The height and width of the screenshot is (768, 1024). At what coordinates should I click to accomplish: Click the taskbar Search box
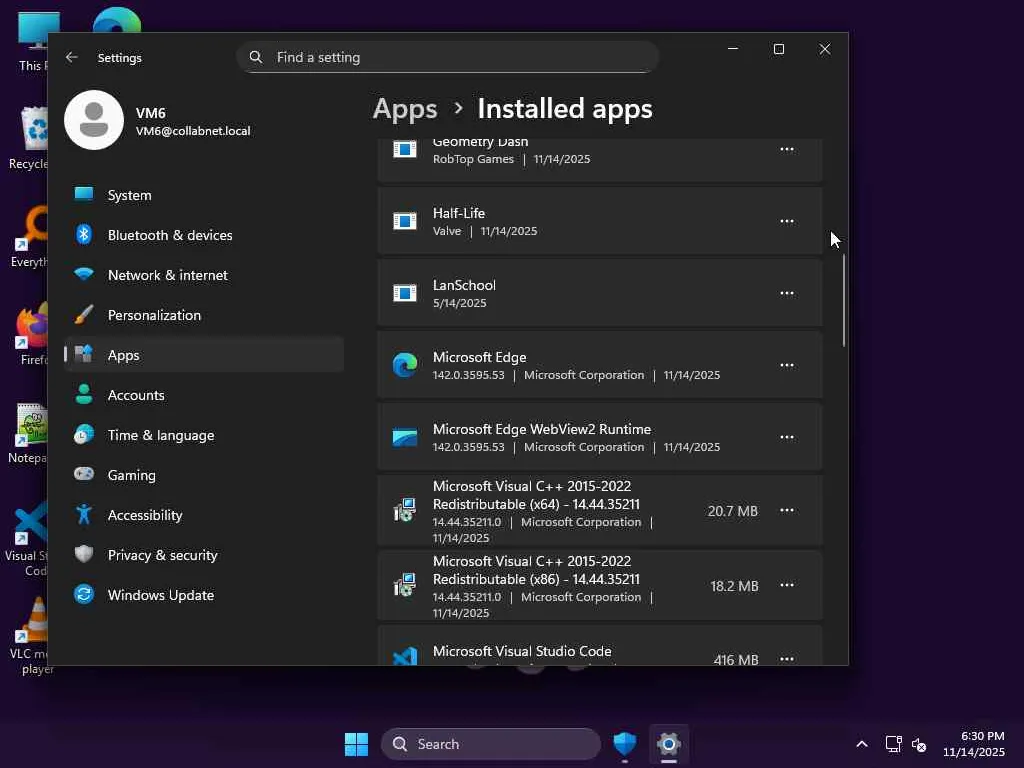point(490,744)
